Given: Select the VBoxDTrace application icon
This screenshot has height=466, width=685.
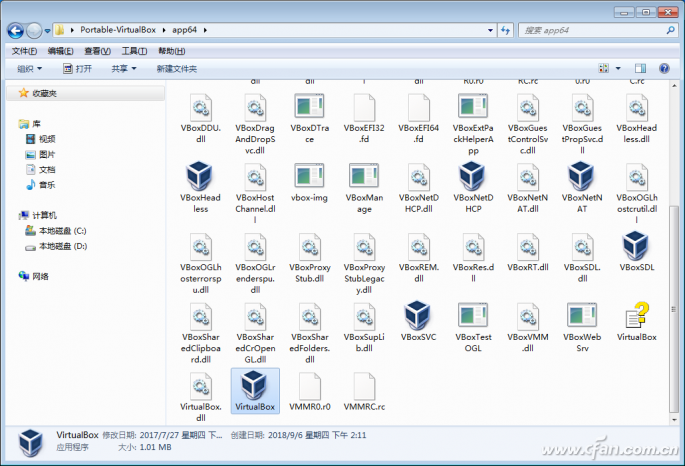Looking at the screenshot, I should click(x=309, y=106).
